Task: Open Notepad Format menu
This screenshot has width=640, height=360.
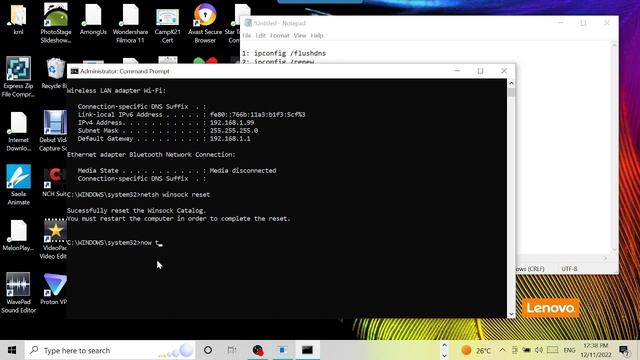Action: click(x=280, y=36)
